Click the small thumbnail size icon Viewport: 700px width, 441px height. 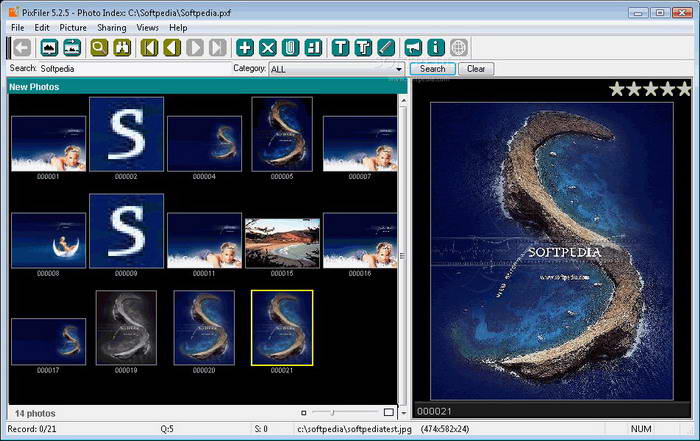(304, 412)
